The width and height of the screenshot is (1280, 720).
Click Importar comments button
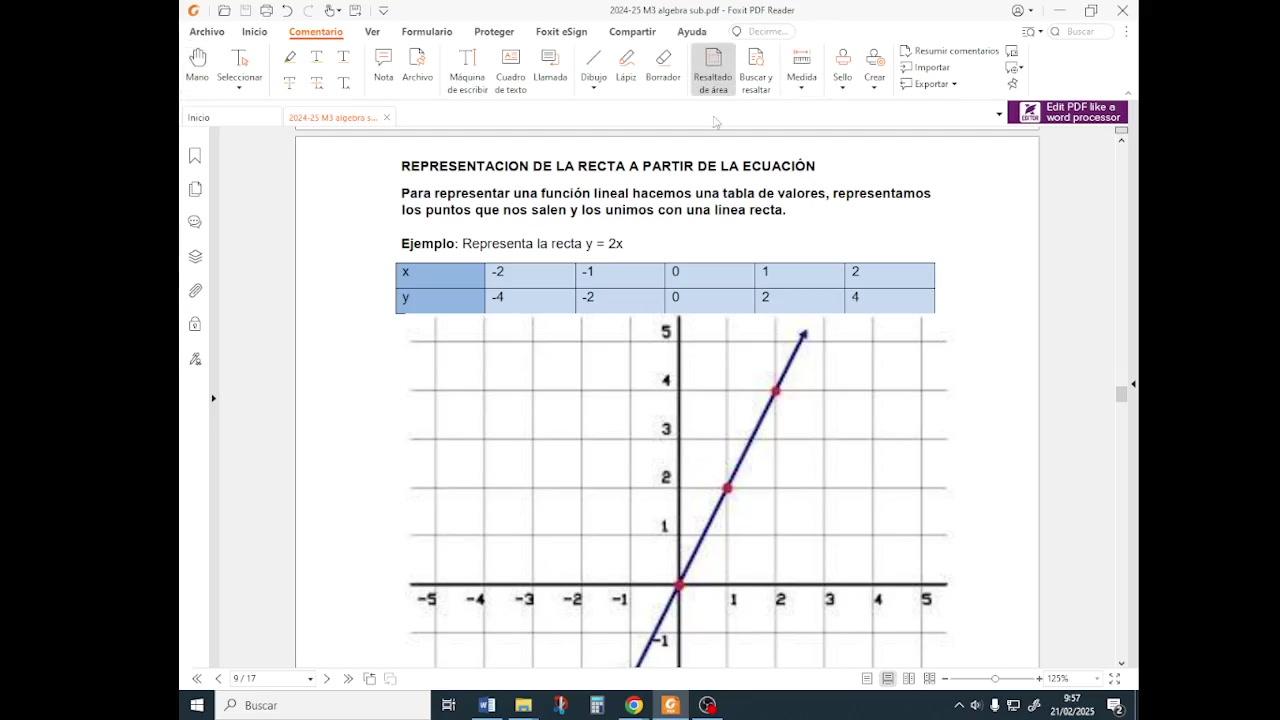(x=925, y=68)
